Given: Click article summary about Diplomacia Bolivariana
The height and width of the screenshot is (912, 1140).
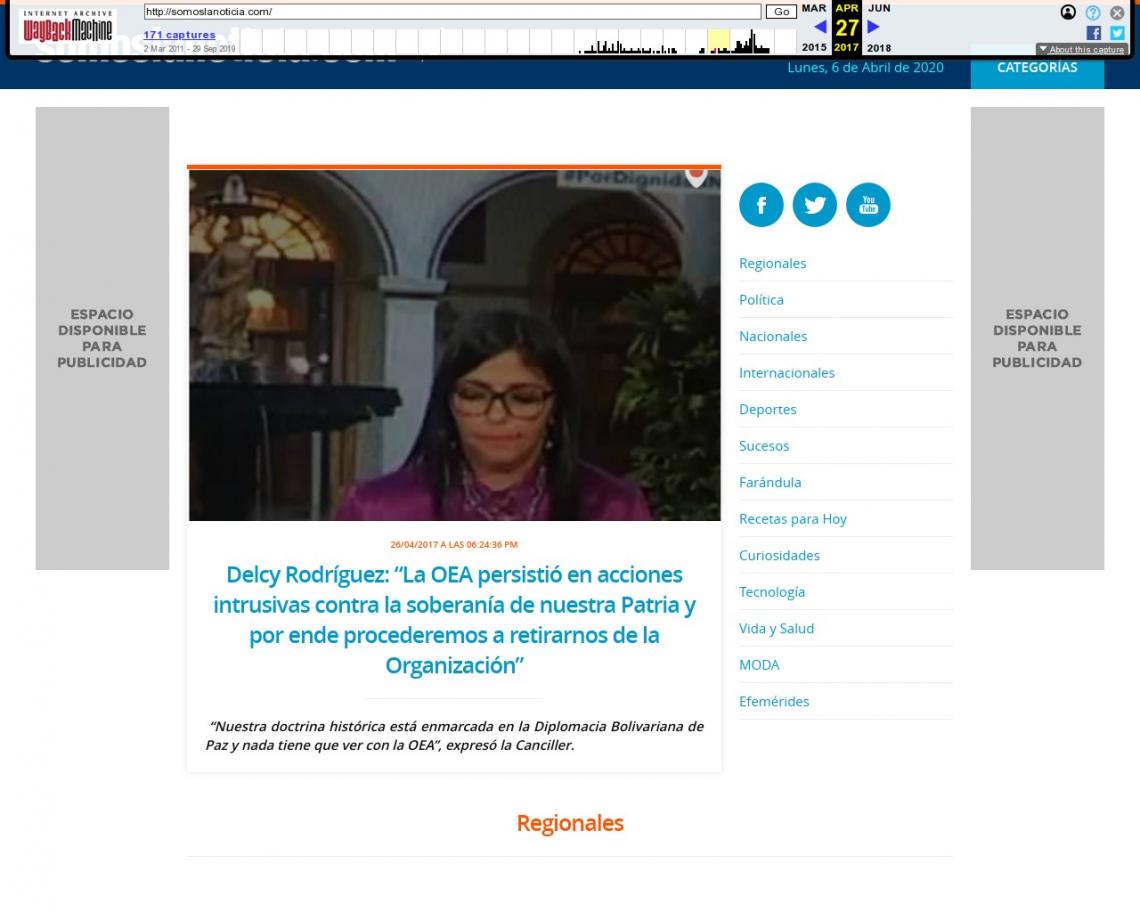Looking at the screenshot, I should click(x=454, y=735).
